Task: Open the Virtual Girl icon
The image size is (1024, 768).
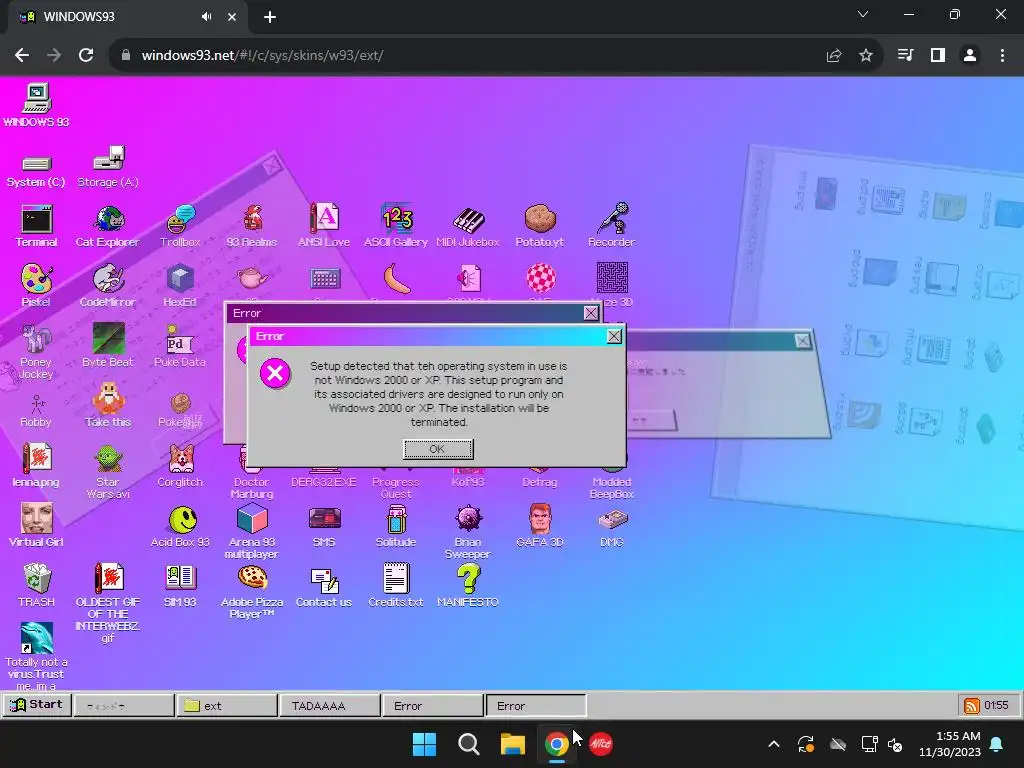Action: point(37,519)
